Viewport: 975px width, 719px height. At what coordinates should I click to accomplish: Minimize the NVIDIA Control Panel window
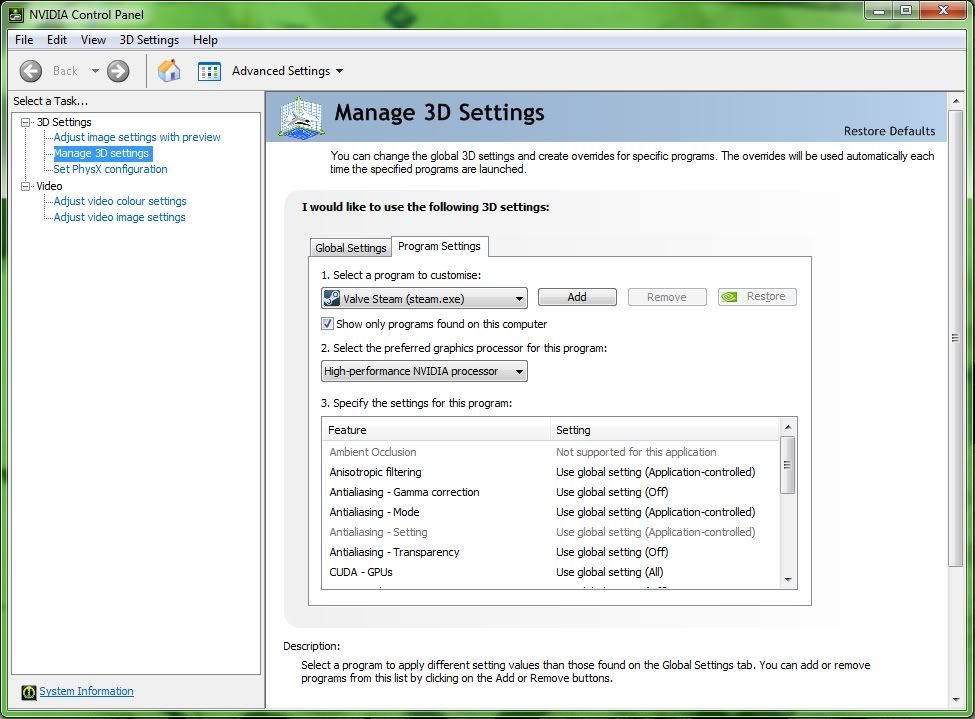click(879, 11)
